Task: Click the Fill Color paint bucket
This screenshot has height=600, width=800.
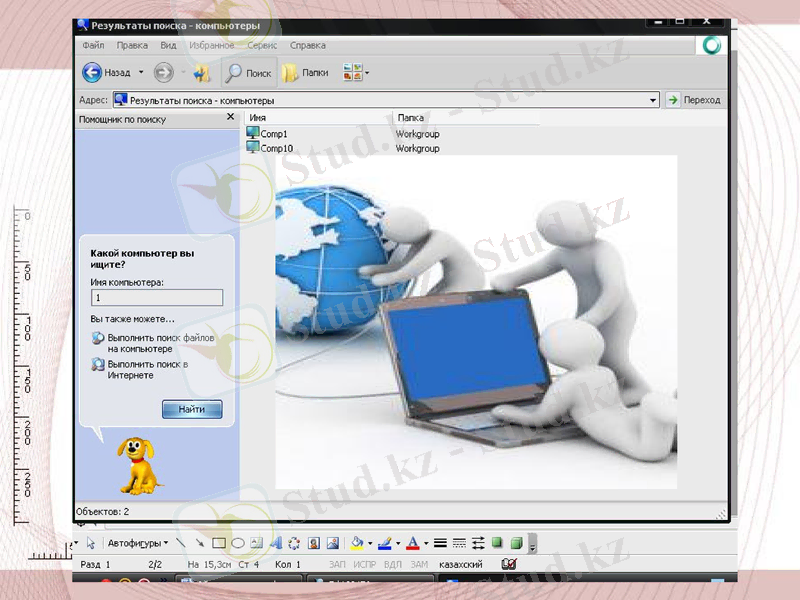Action: (357, 543)
